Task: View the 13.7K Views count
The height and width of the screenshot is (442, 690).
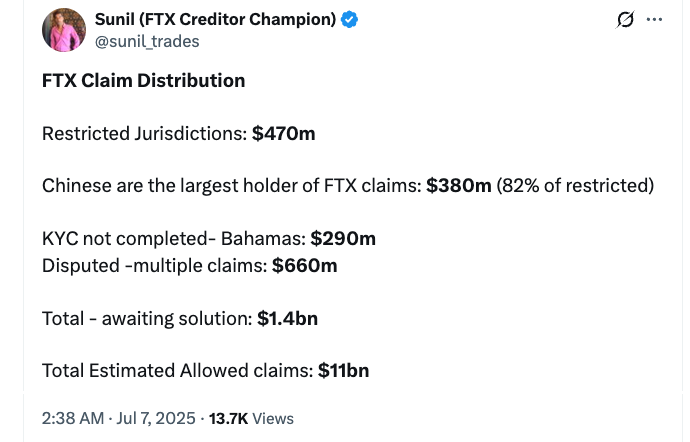Action: coord(251,418)
